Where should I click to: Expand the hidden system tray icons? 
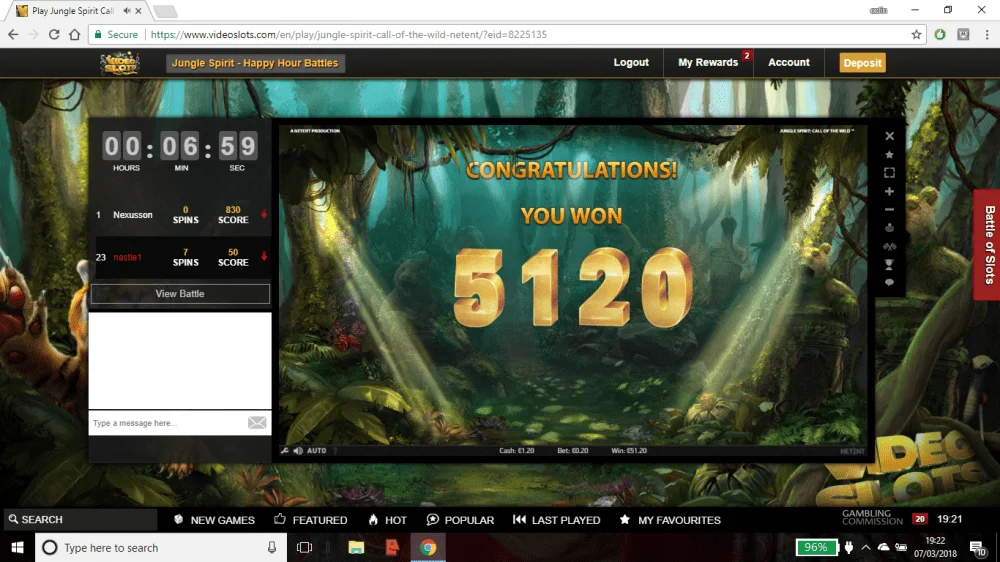pyautogui.click(x=865, y=547)
